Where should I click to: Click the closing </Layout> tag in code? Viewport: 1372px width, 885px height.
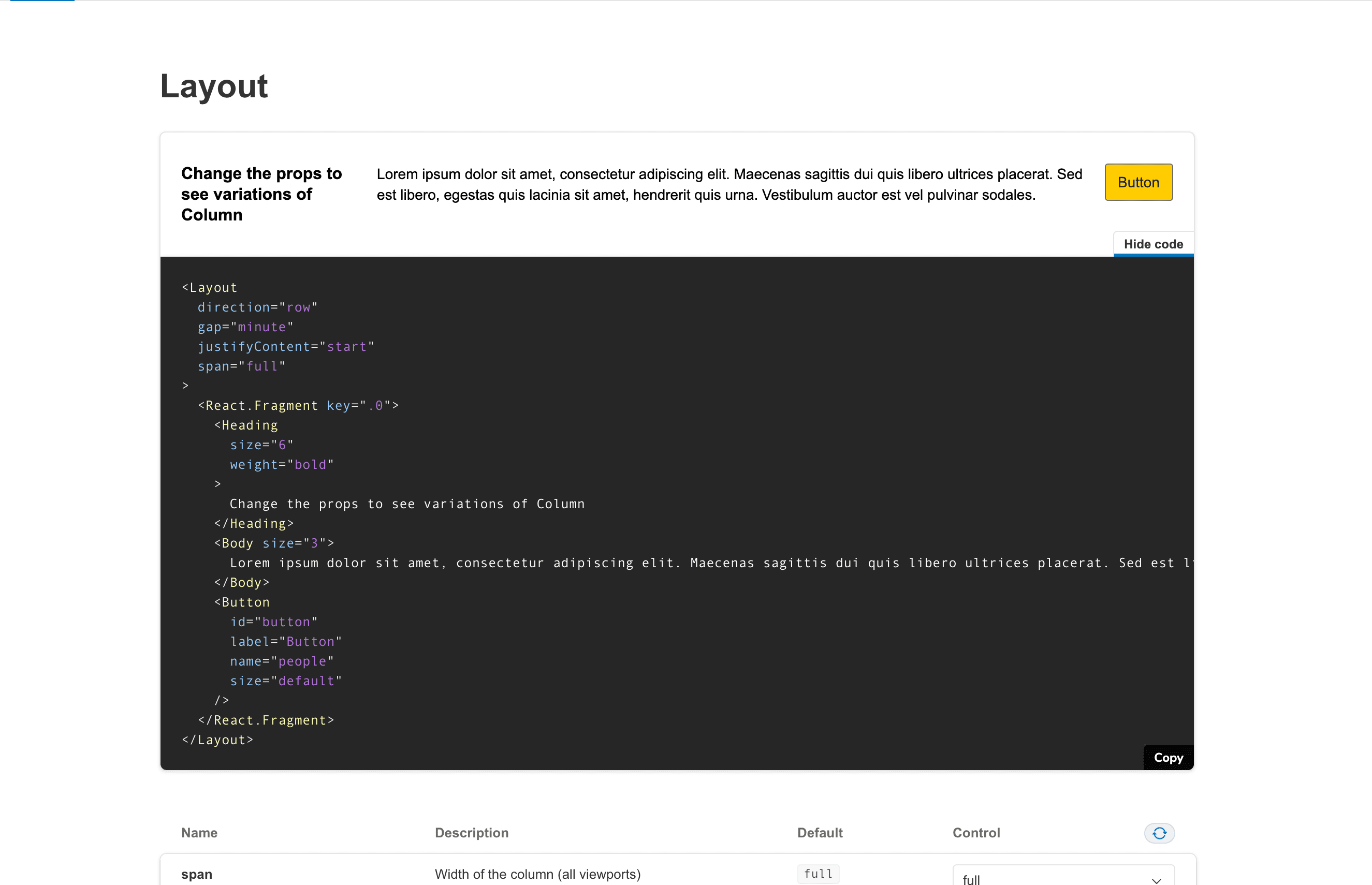click(217, 740)
